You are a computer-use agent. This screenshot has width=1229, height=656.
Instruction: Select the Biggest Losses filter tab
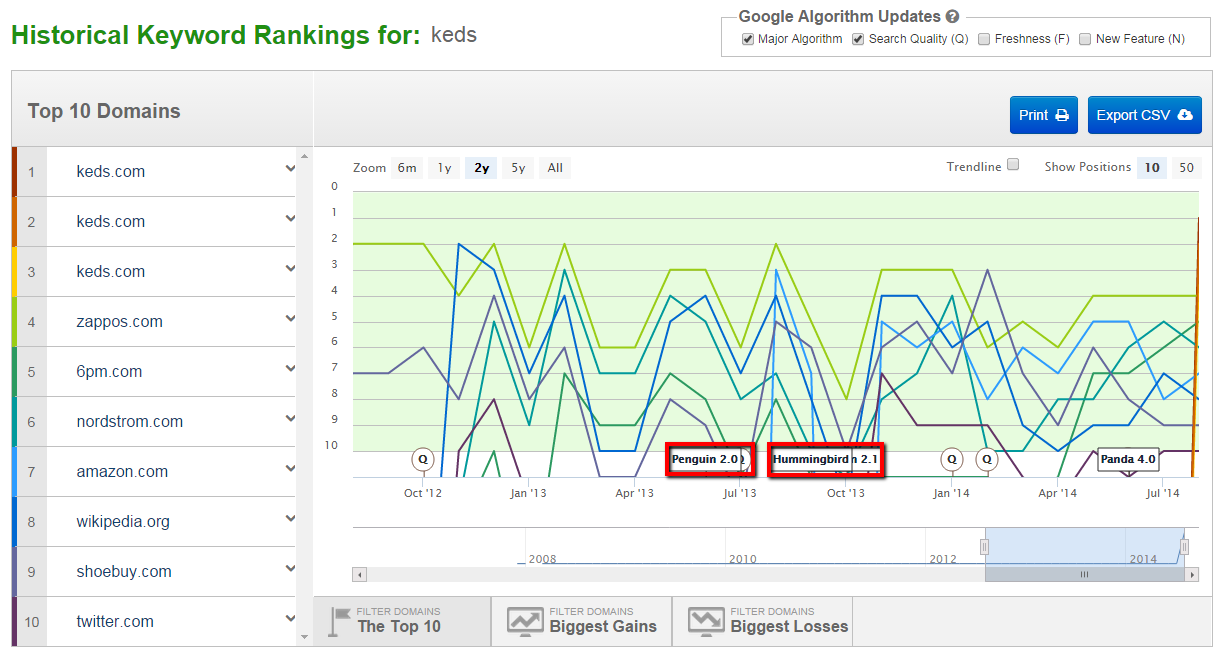pyautogui.click(x=762, y=621)
